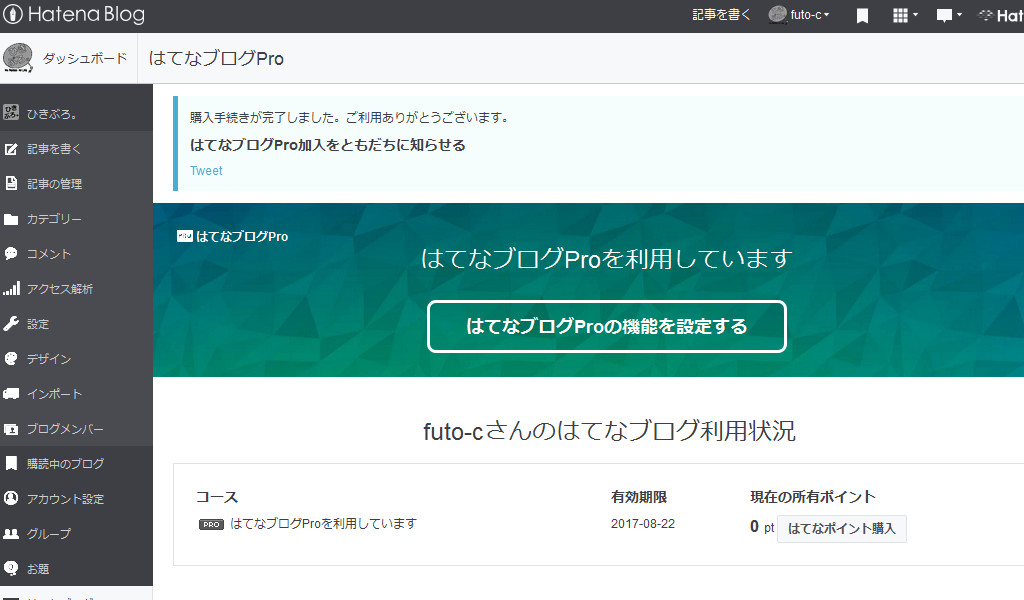Click the インポート truck icon

11,394
